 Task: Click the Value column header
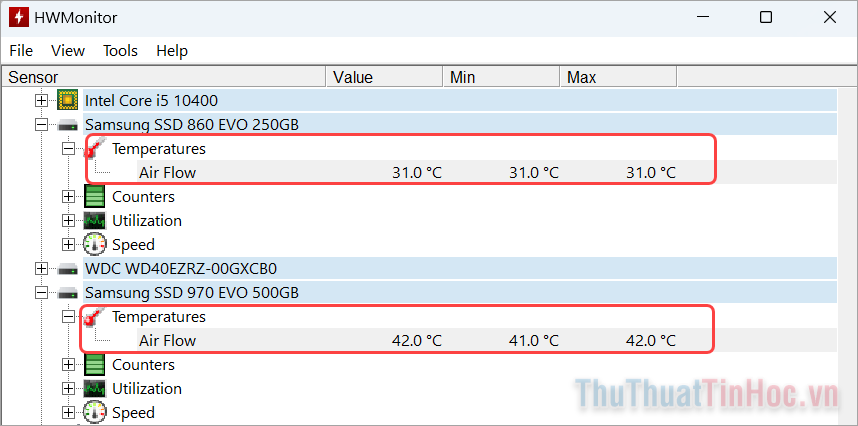(x=384, y=77)
